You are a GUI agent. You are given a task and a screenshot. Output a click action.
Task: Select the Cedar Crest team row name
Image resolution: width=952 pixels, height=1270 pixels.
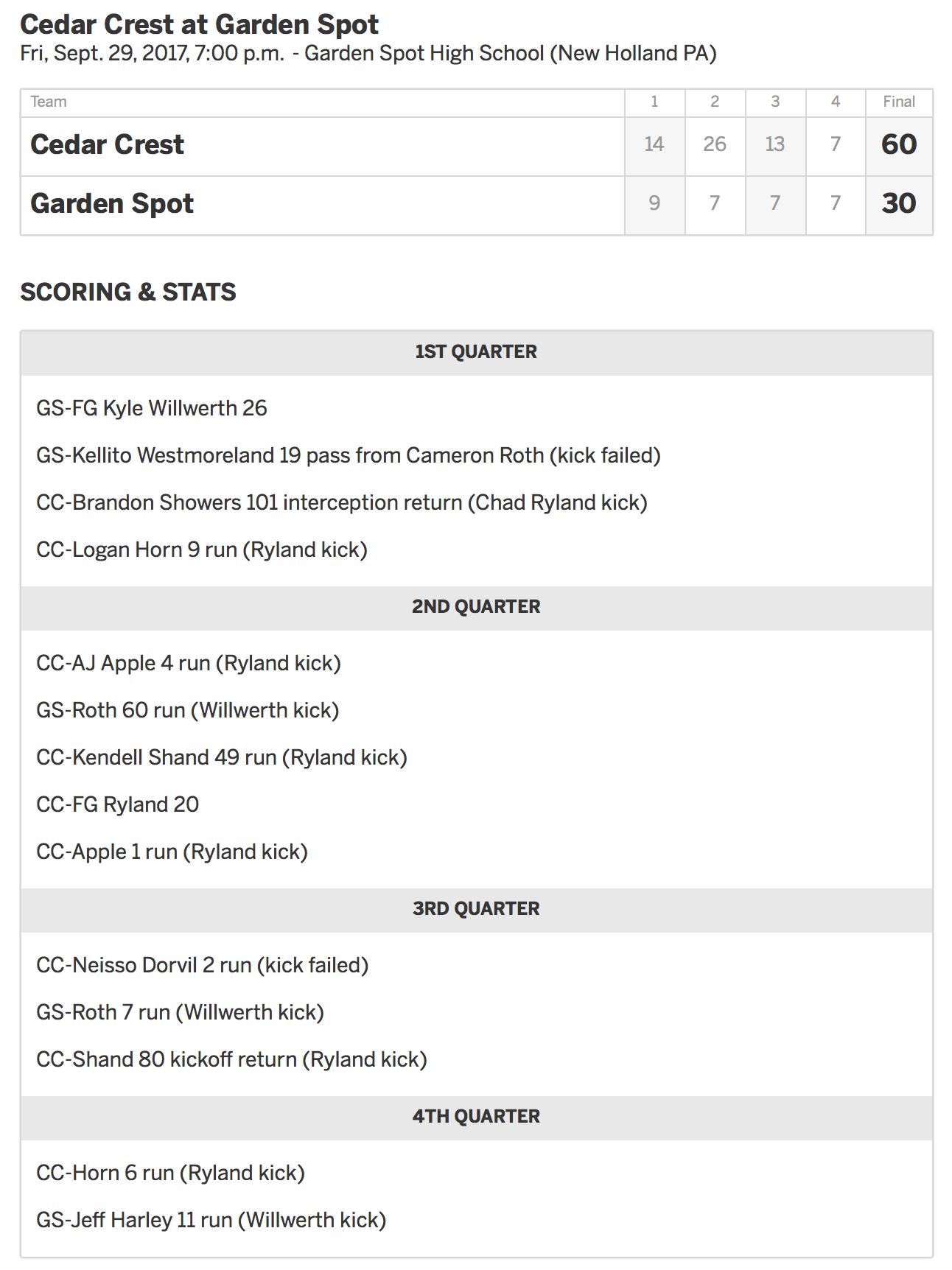pos(108,144)
